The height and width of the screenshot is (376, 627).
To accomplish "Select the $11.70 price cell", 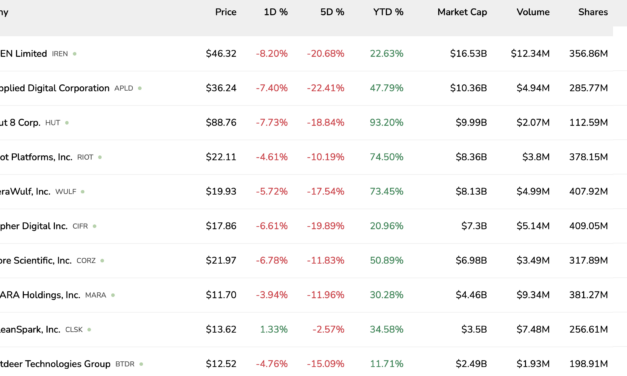I will pos(221,295).
